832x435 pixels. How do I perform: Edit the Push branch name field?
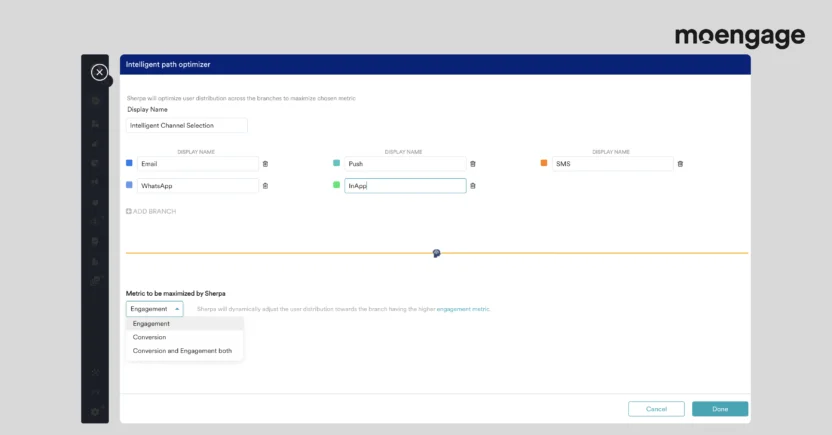click(x=405, y=164)
